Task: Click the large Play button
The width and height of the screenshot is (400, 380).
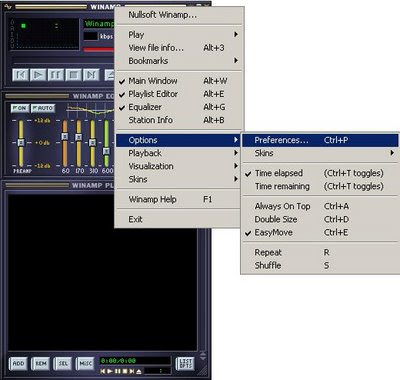Action: click(38, 74)
